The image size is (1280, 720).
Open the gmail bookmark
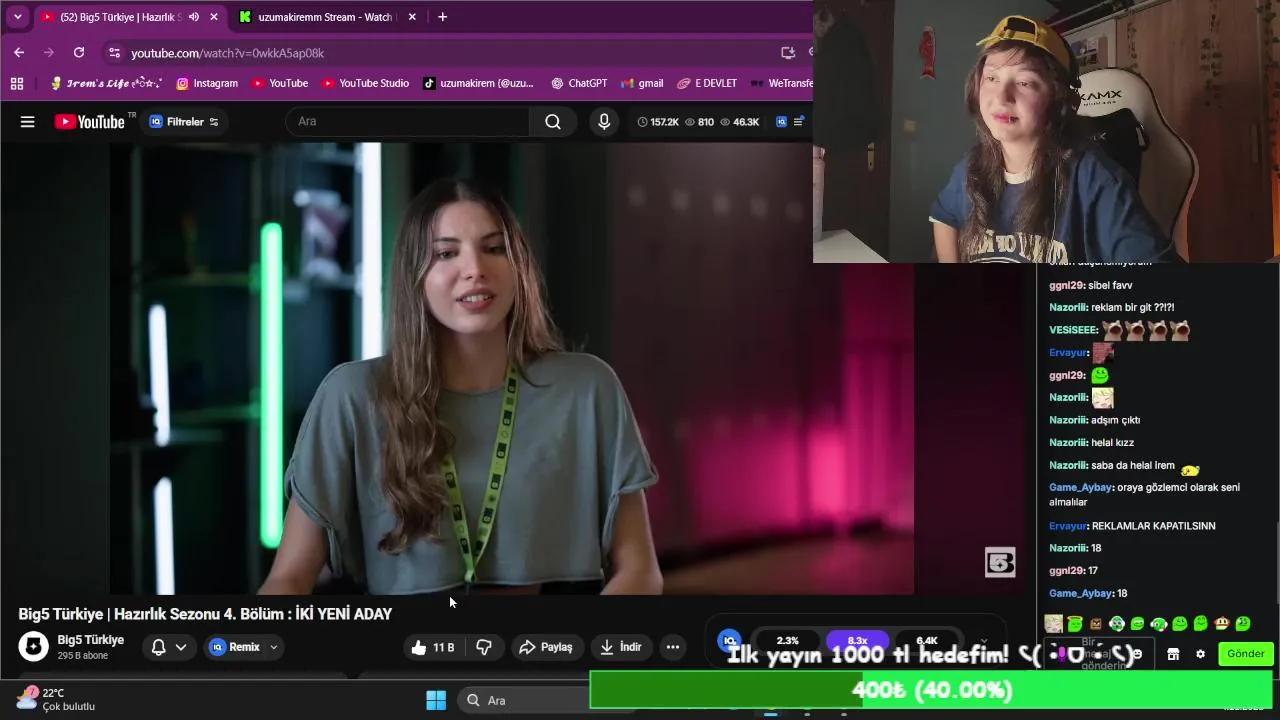(x=642, y=83)
